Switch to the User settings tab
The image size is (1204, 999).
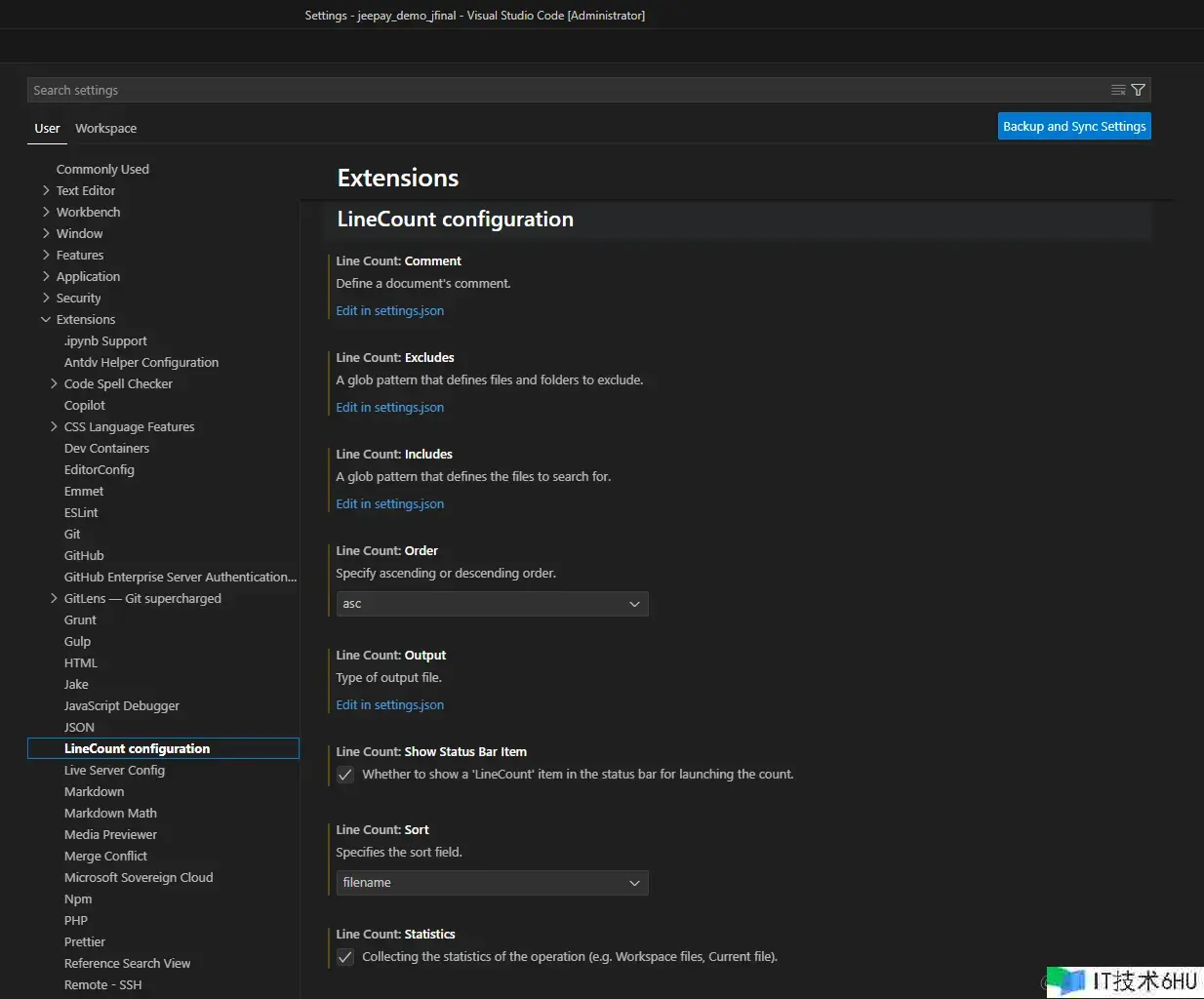pos(47,128)
